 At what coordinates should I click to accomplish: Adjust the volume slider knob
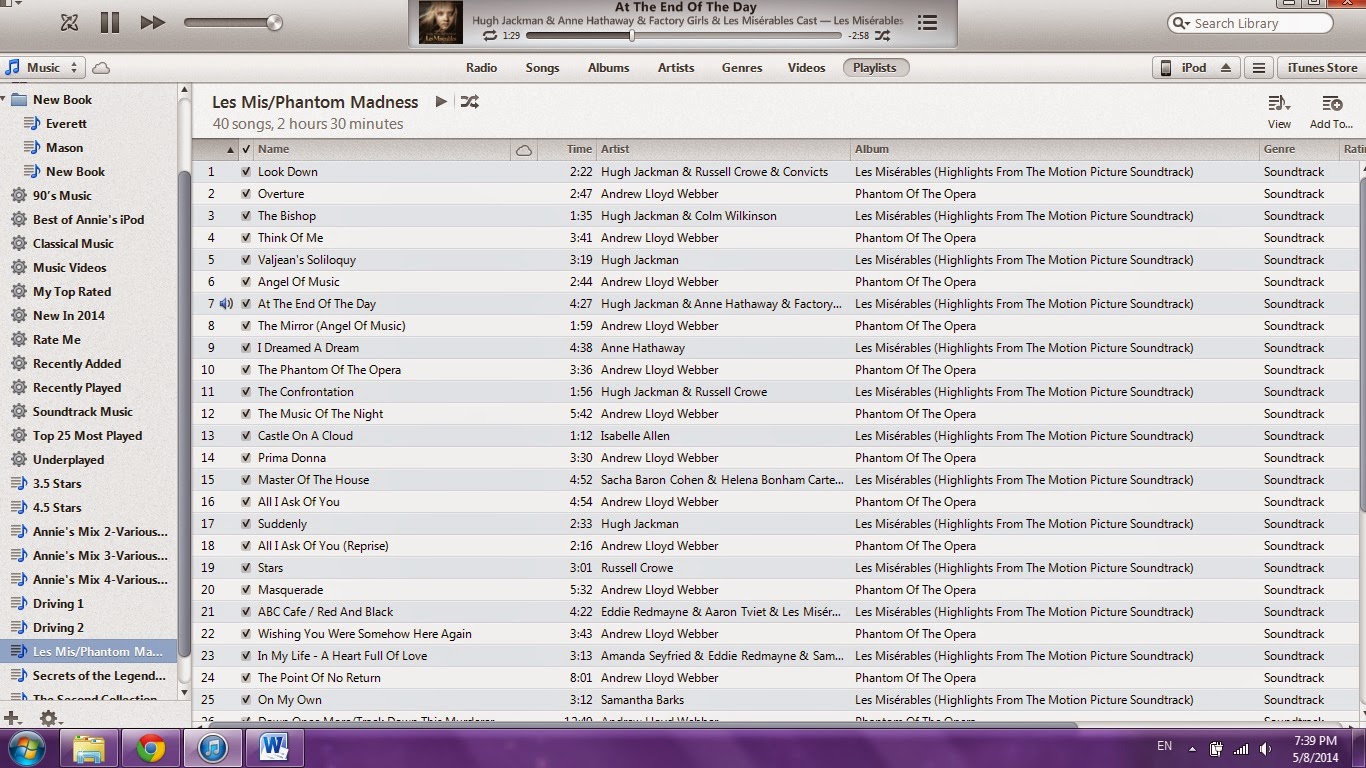pos(274,23)
